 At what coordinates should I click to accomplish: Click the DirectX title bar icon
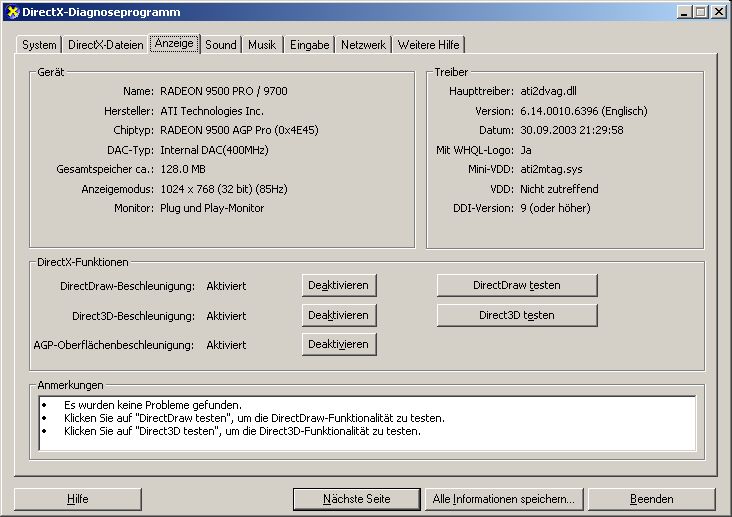point(11,11)
